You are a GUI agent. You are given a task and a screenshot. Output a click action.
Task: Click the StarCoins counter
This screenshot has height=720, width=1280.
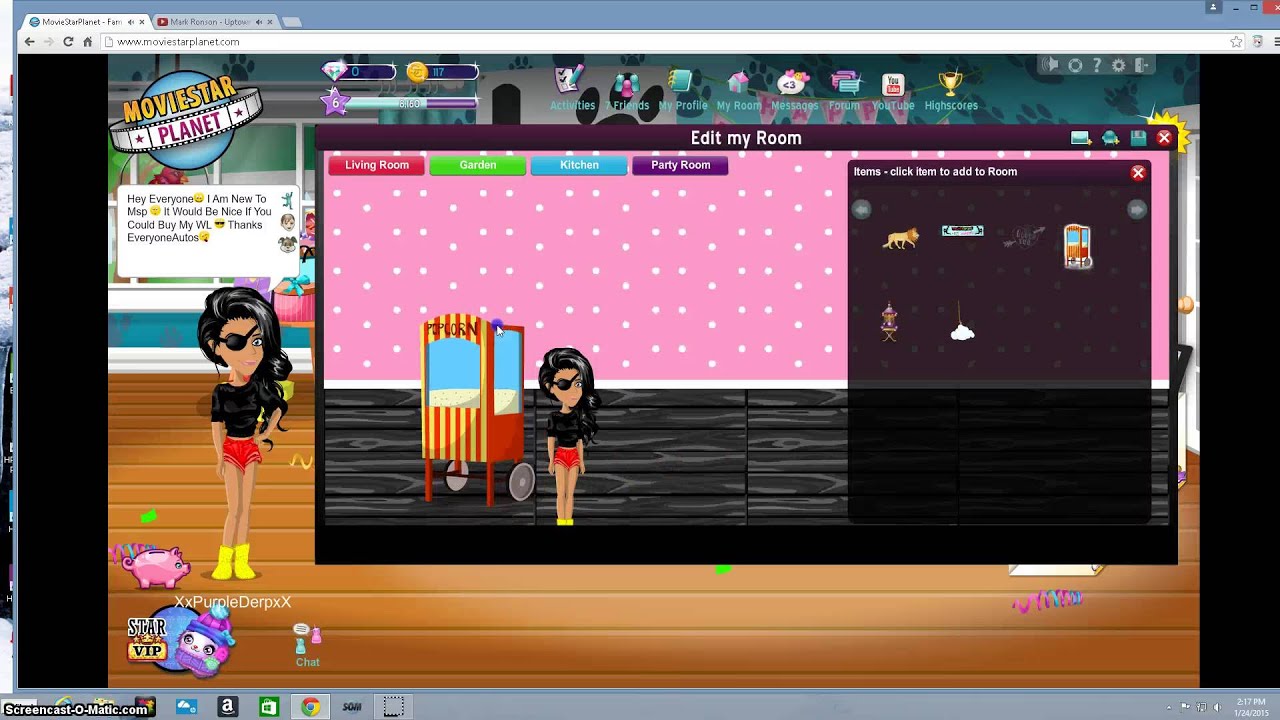[x=442, y=72]
